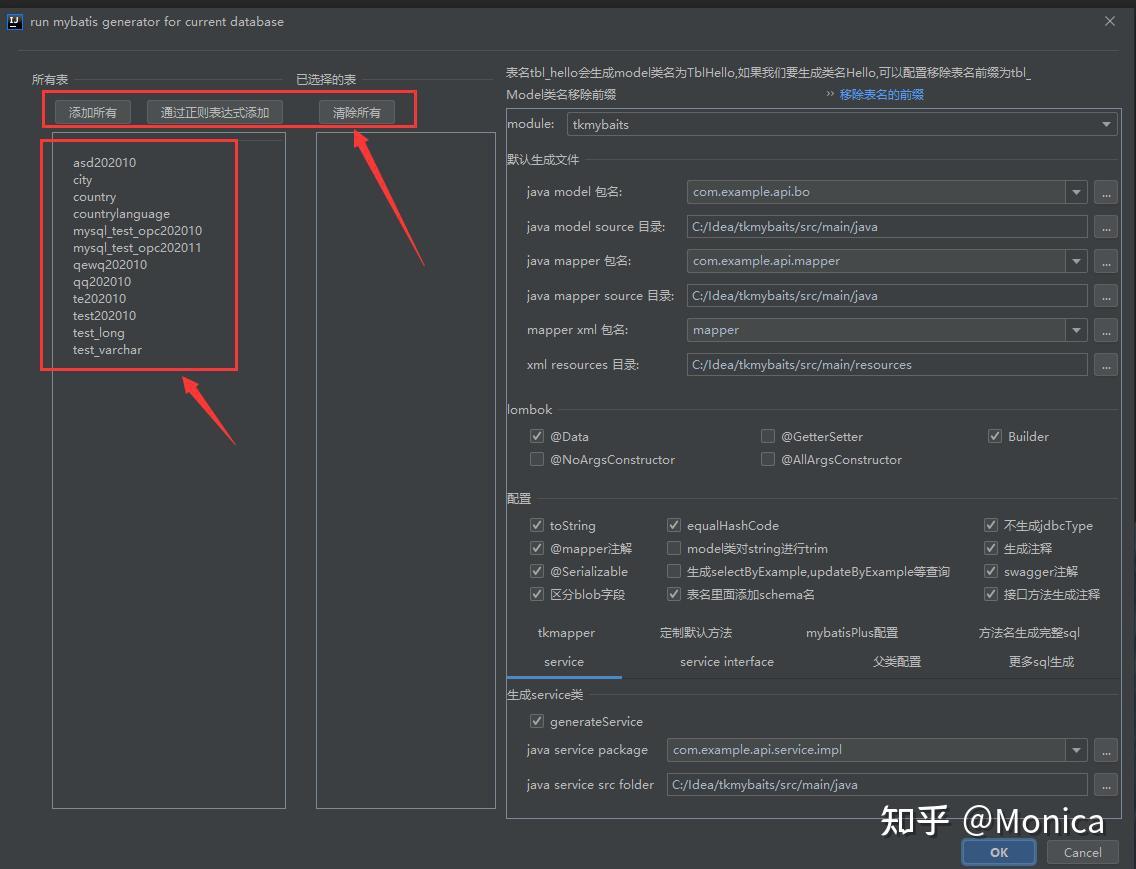
Task: Click browse button for java service src folder
Action: tap(1106, 784)
